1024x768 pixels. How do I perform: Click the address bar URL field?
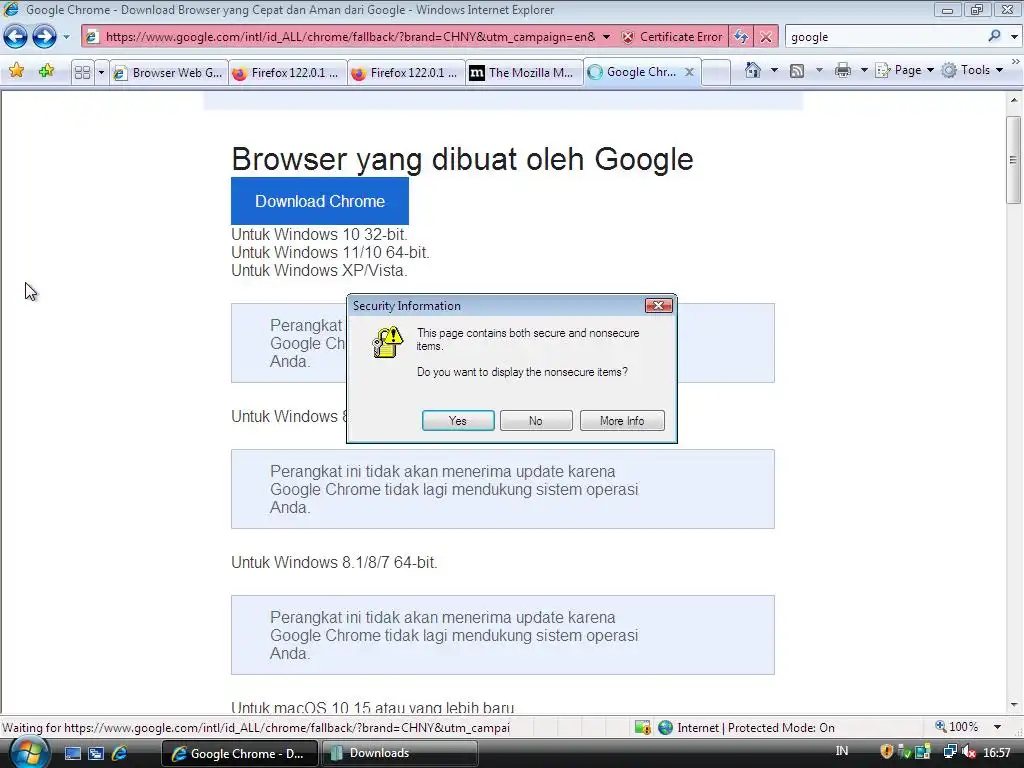pyautogui.click(x=350, y=37)
